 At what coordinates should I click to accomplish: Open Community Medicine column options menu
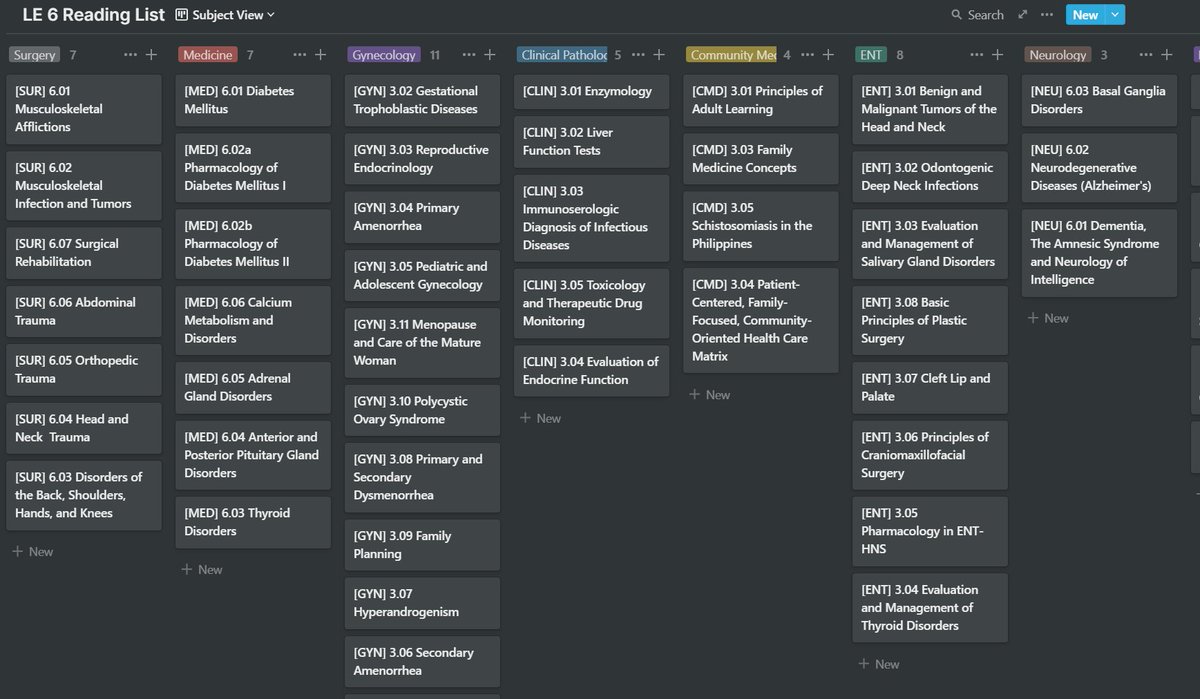807,55
